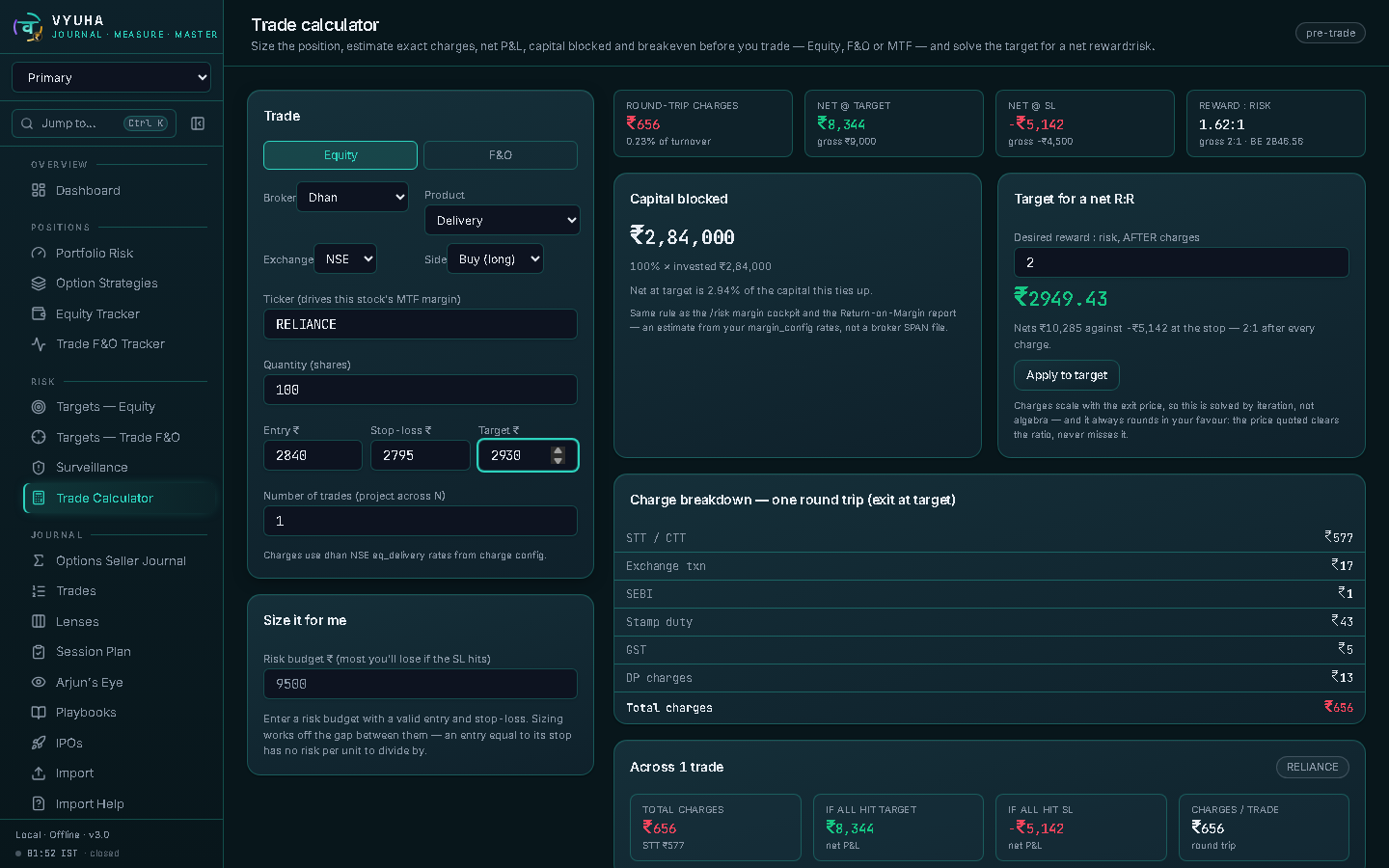Click the Stop-loss price field

pyautogui.click(x=421, y=455)
